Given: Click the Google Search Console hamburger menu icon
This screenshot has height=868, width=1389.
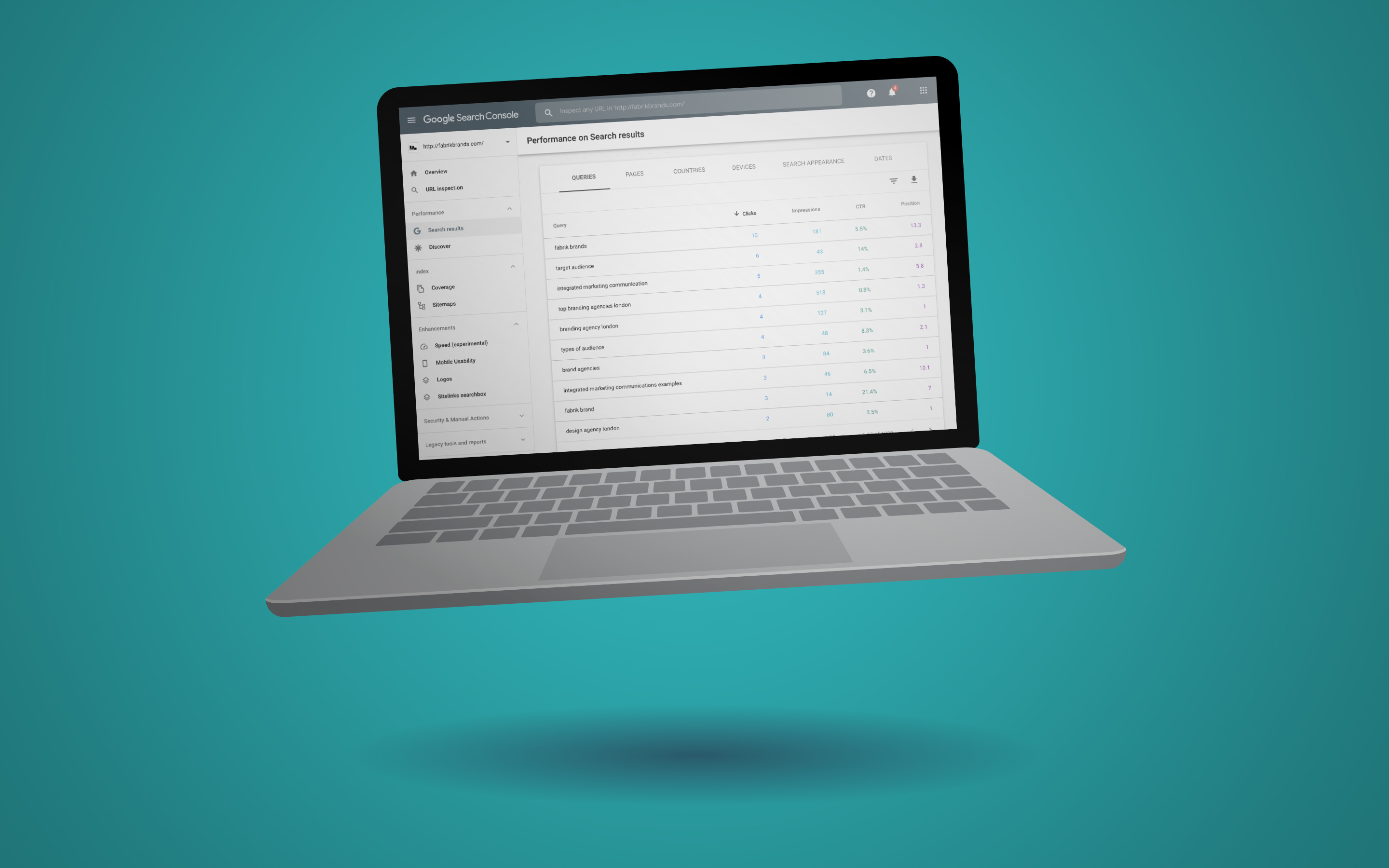Looking at the screenshot, I should click(411, 119).
